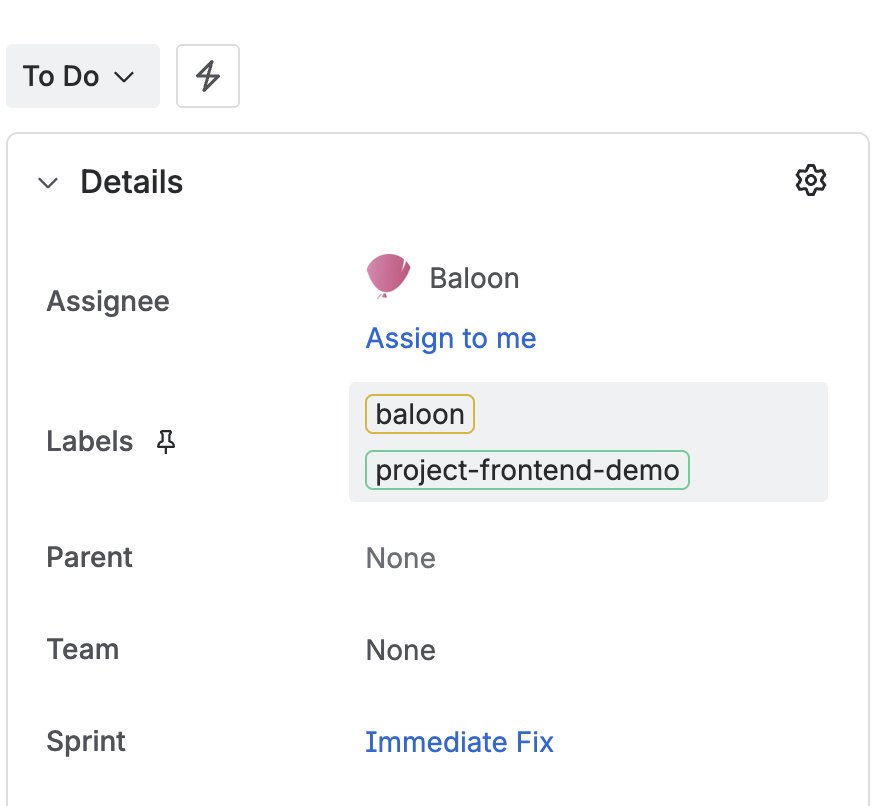This screenshot has width=878, height=806.
Task: Click the gear to configure Details fields
Action: pyautogui.click(x=811, y=180)
